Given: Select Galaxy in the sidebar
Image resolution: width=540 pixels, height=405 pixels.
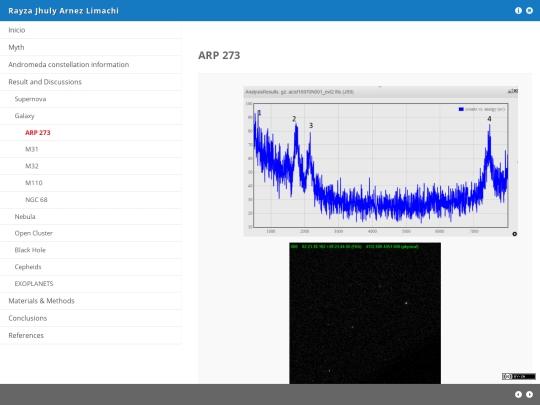Looking at the screenshot, I should point(91,116).
